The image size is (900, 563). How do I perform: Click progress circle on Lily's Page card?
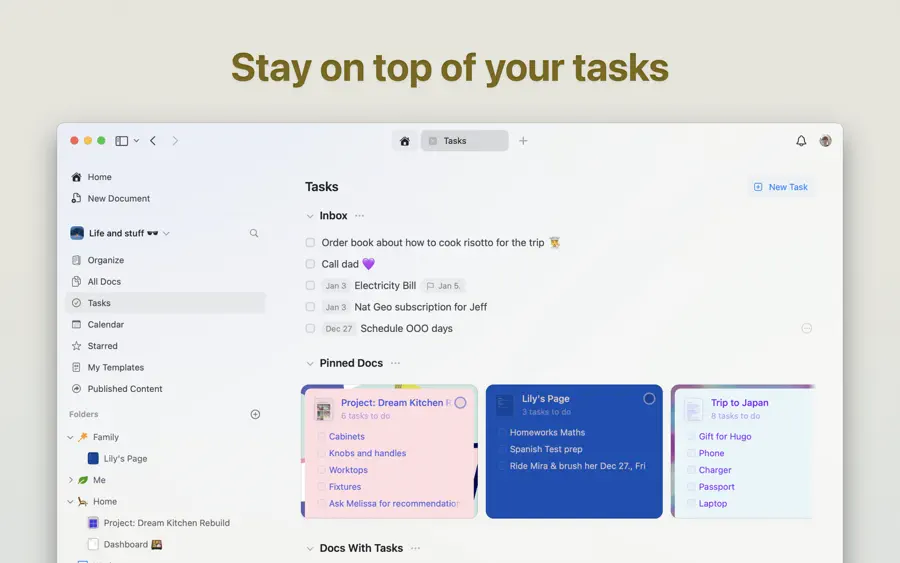(x=649, y=399)
